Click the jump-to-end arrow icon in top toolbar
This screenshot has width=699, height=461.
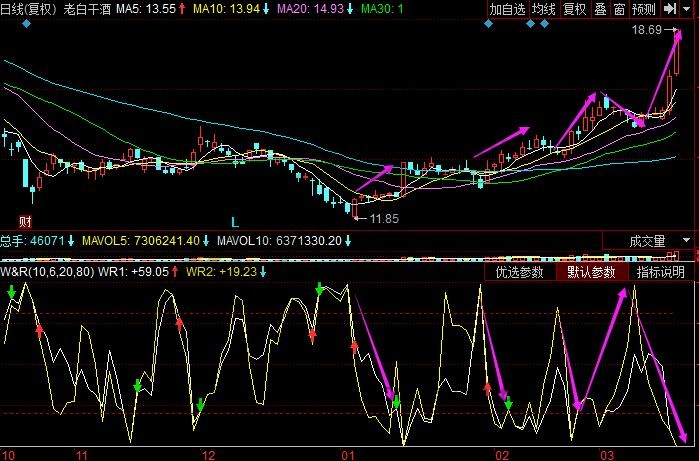click(670, 9)
